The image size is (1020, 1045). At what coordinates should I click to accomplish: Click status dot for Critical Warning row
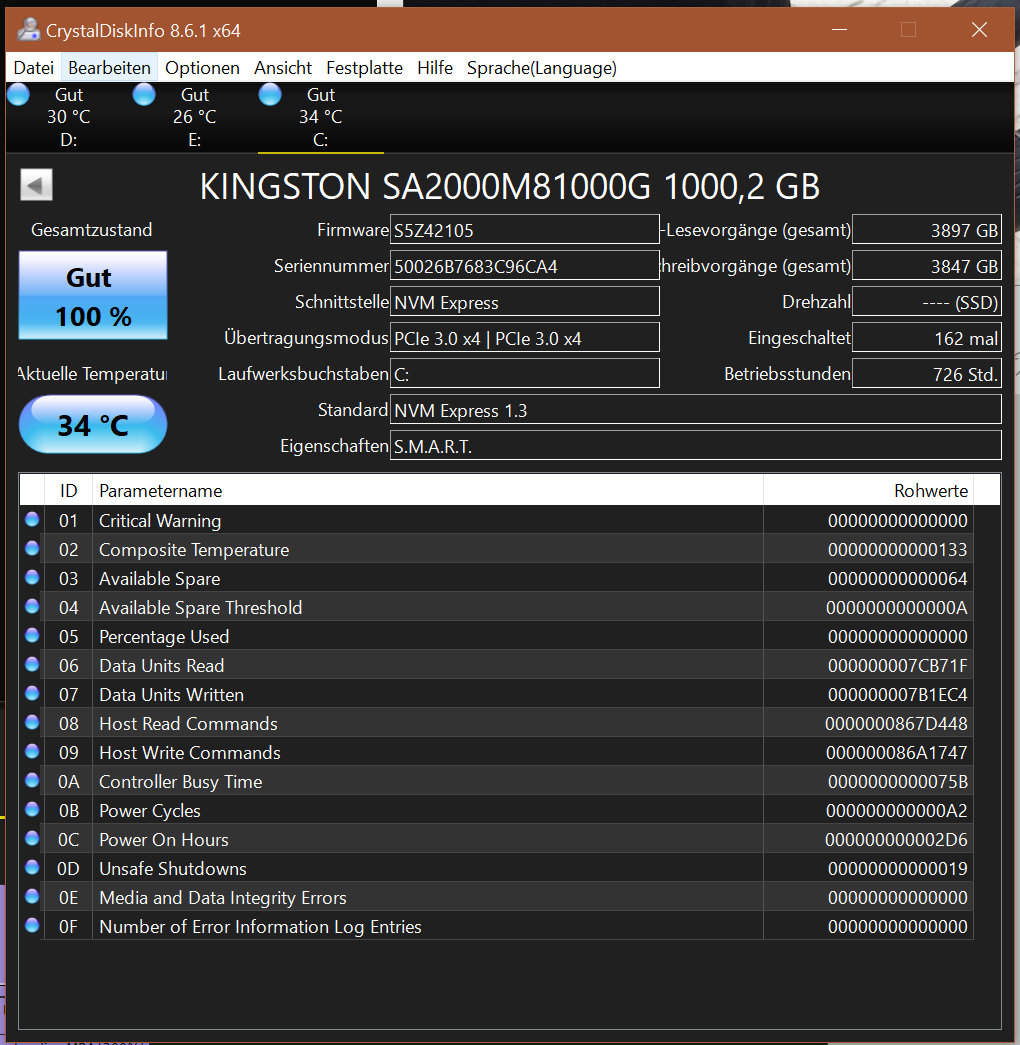point(32,519)
